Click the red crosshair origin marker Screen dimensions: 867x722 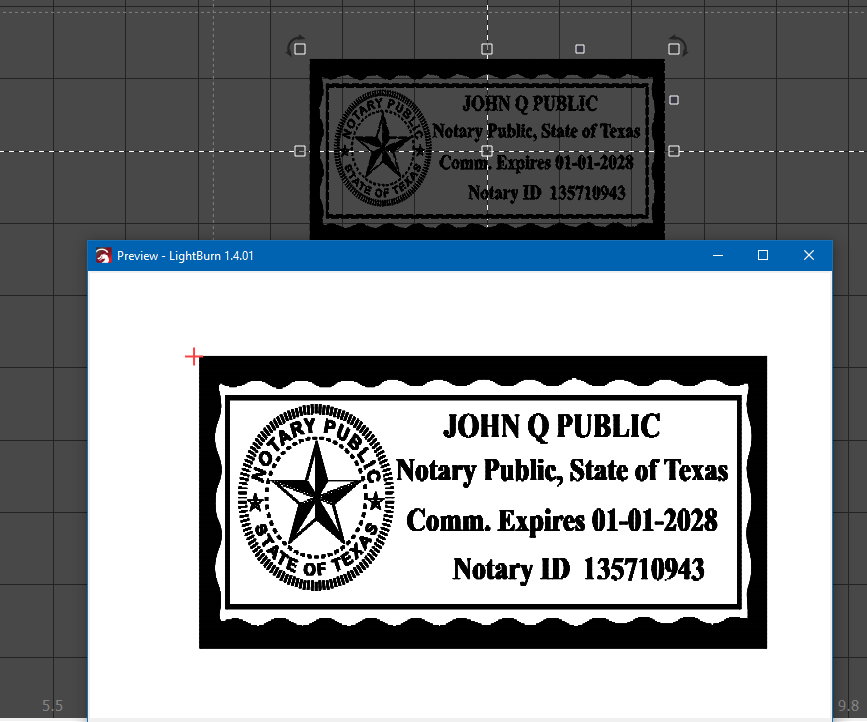pyautogui.click(x=194, y=356)
